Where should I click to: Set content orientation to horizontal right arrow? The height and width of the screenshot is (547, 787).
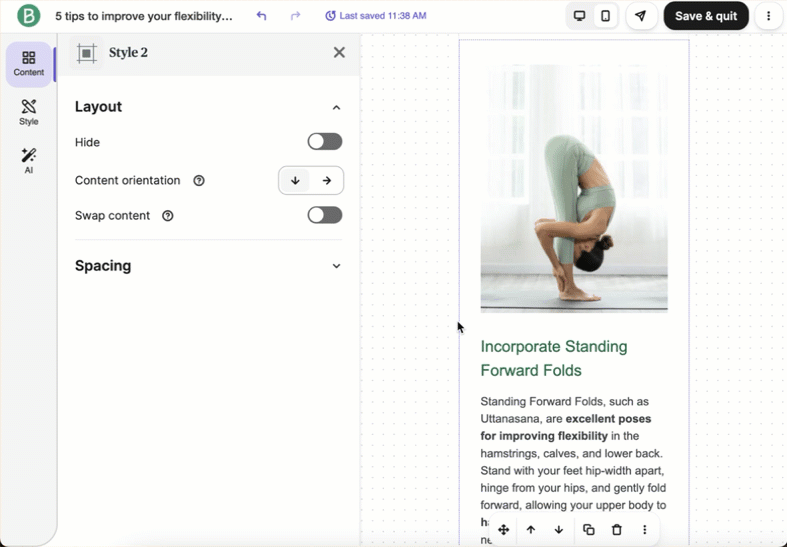(327, 181)
